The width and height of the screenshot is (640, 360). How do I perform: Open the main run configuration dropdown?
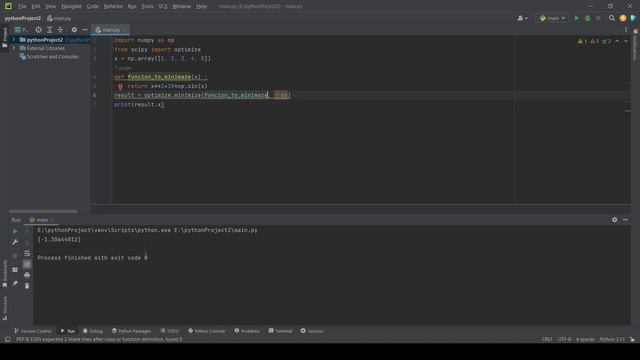pos(552,18)
